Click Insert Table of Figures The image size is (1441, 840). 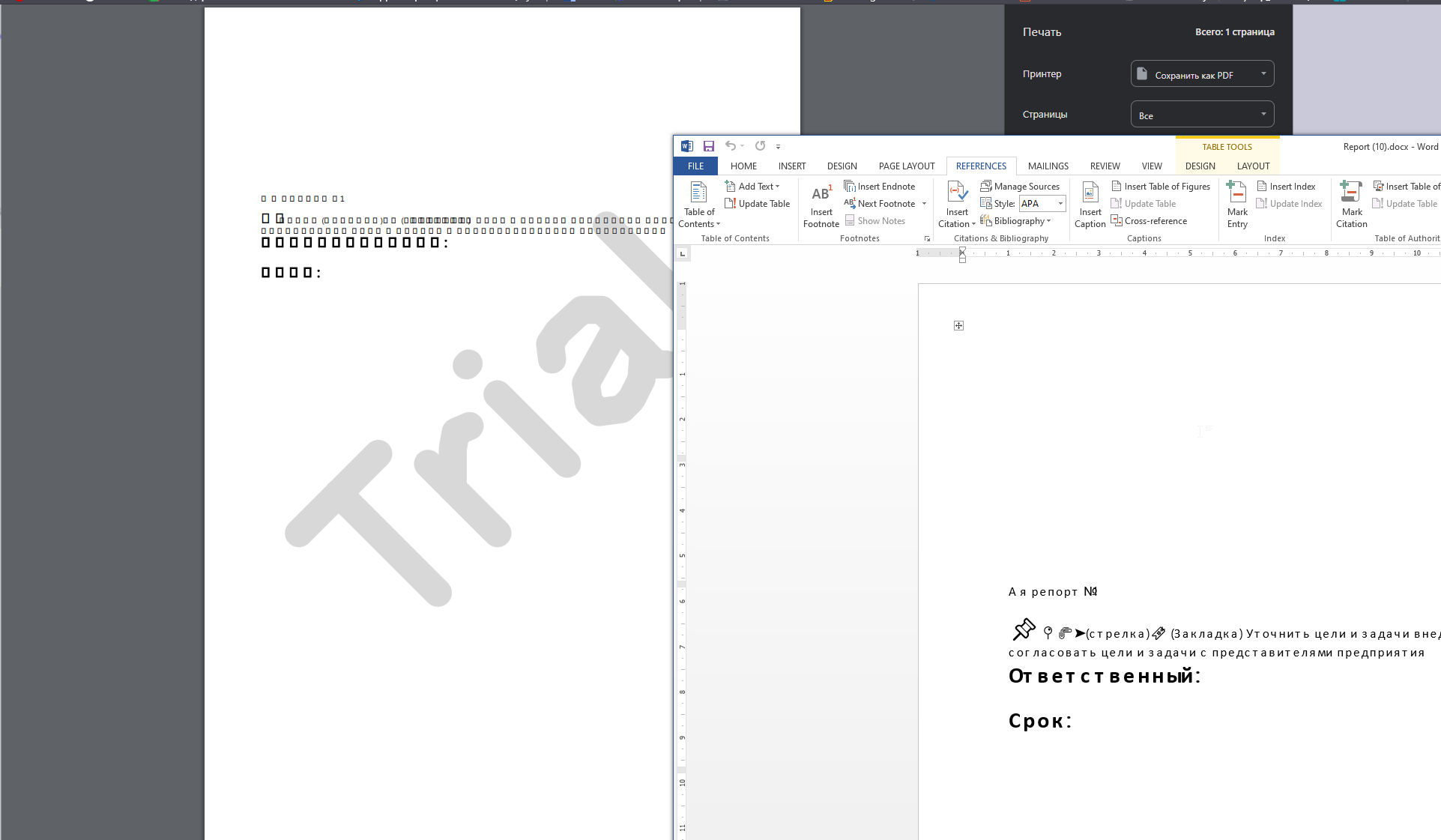pyautogui.click(x=1161, y=187)
